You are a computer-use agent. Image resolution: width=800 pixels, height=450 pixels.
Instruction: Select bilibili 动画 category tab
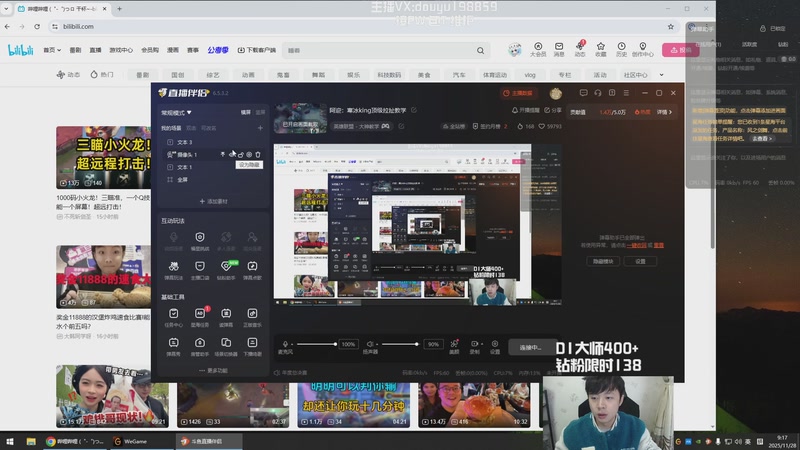click(248, 75)
